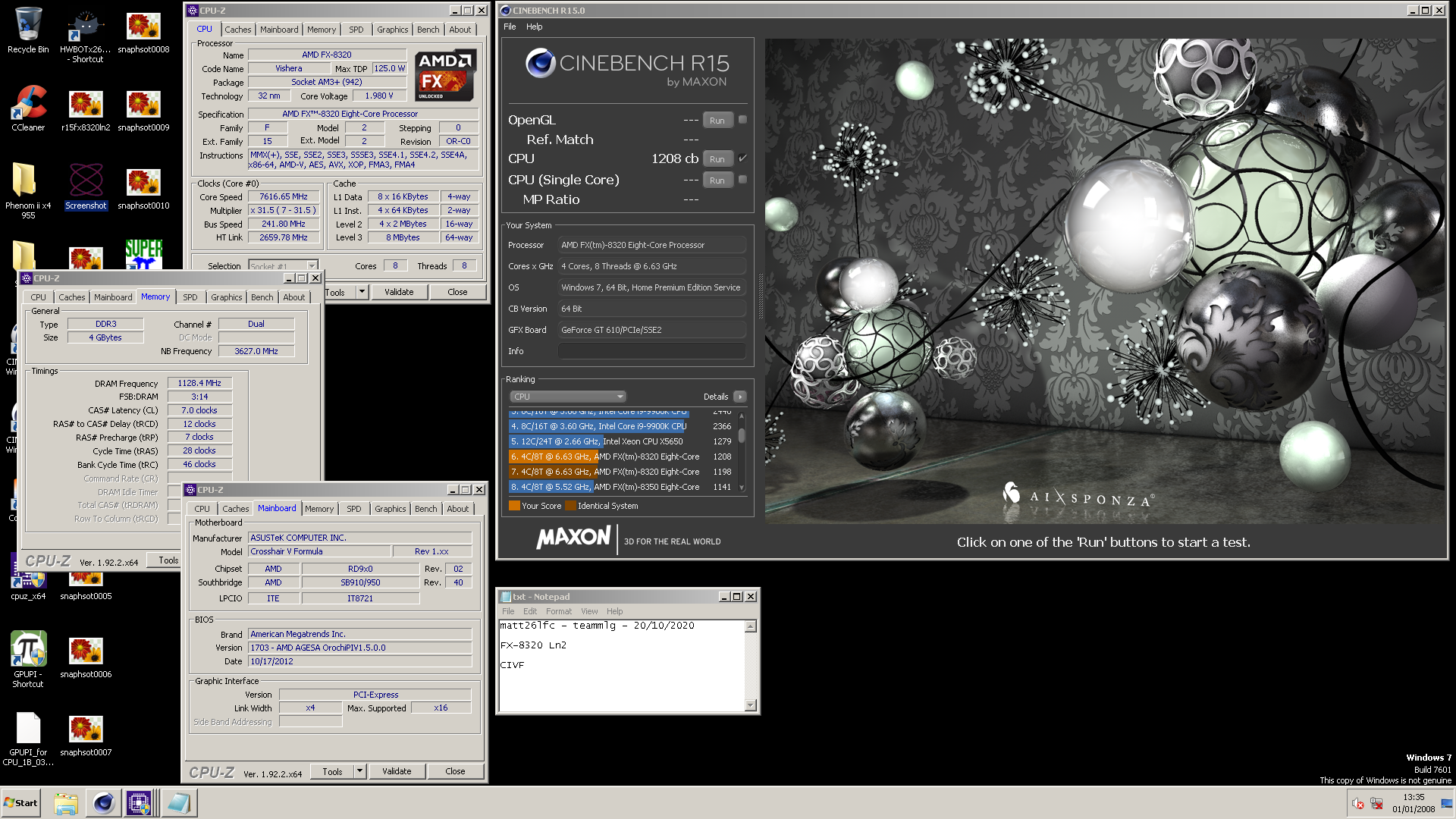Click inside the Cinebench Info field
The width and height of the screenshot is (1456, 819).
click(651, 351)
